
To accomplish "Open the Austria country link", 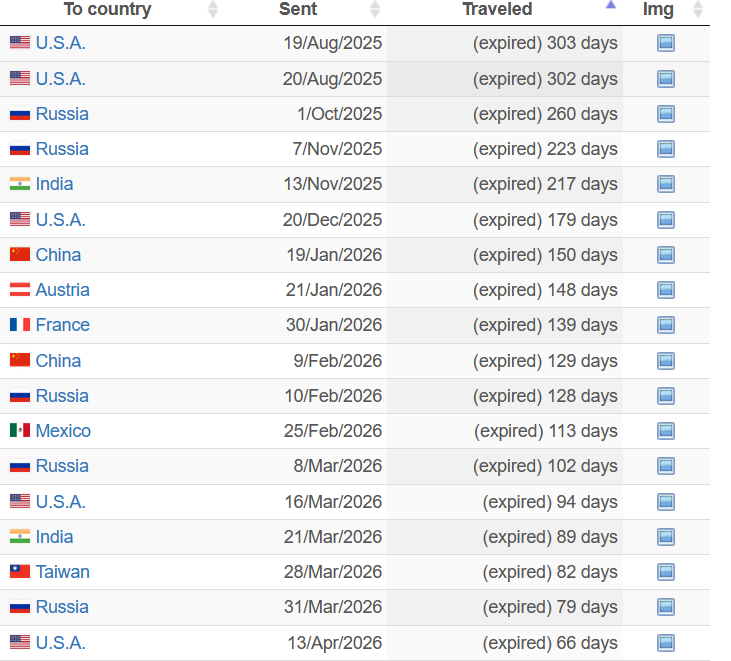I will 62,290.
